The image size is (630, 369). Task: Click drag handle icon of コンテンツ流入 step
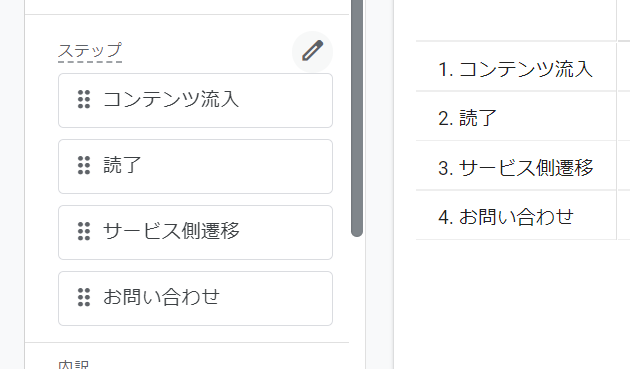84,99
